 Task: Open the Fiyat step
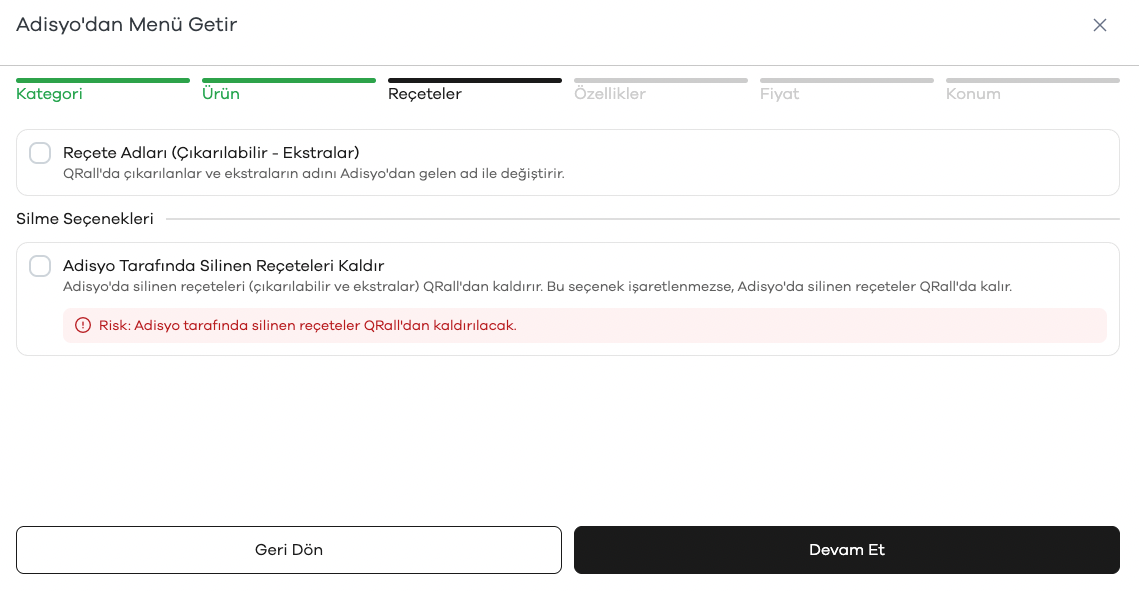pos(779,94)
